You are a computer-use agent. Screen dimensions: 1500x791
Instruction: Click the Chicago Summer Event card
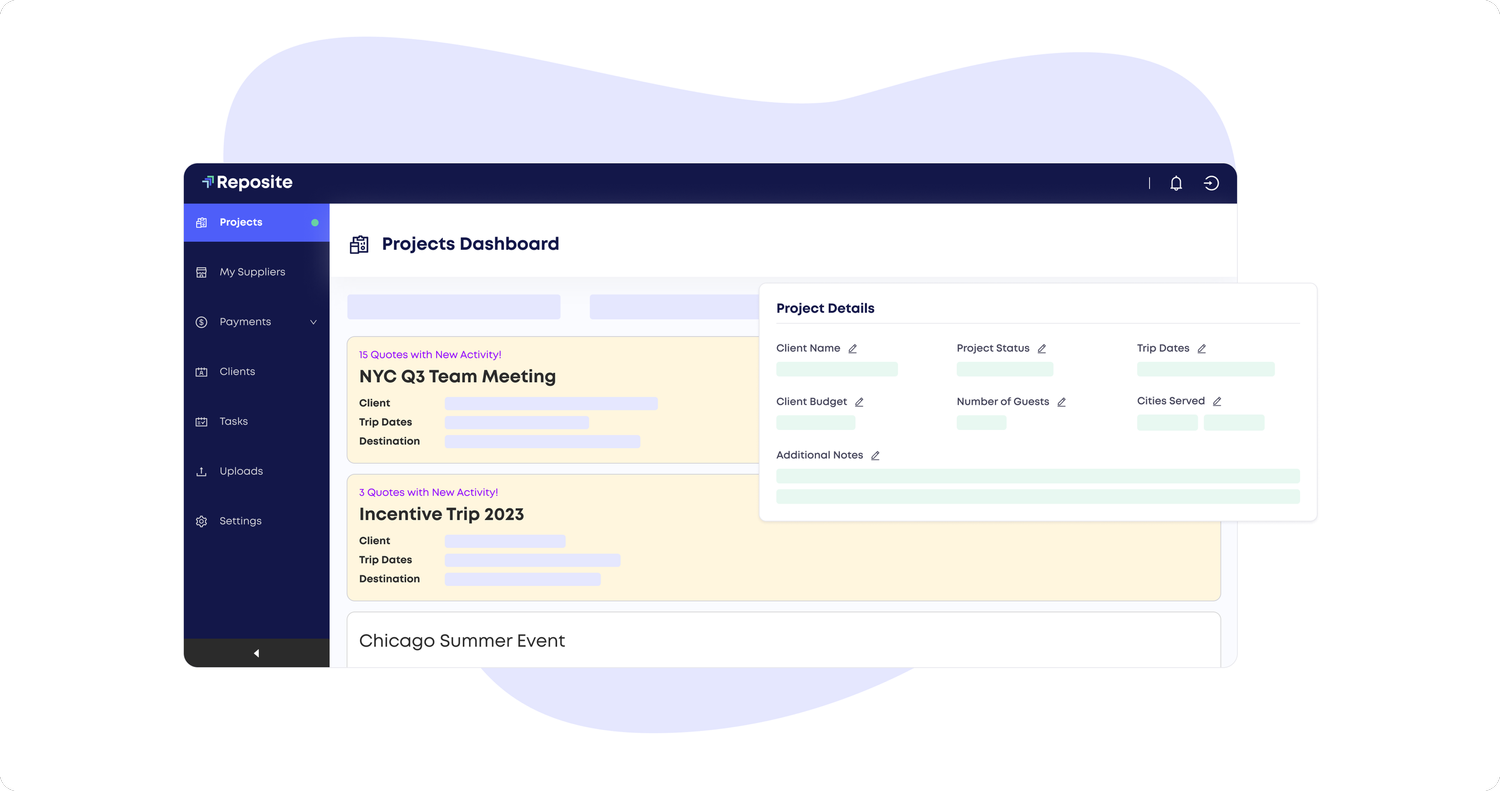[x=462, y=640]
